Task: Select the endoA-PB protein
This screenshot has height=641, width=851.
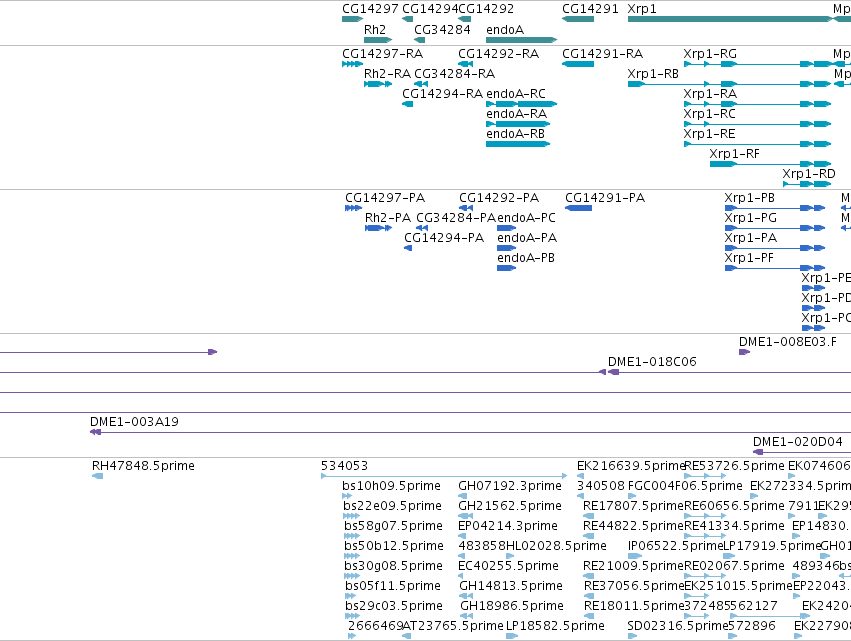Action: tap(506, 269)
